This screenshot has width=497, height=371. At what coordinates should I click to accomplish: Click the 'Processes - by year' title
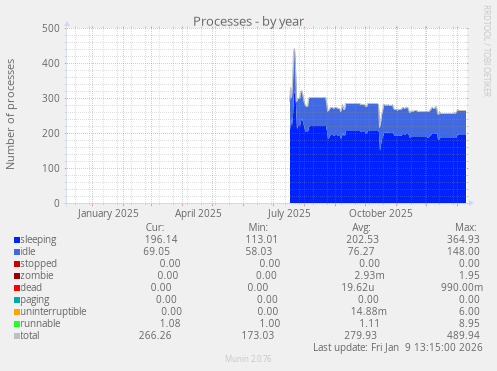click(x=248, y=22)
